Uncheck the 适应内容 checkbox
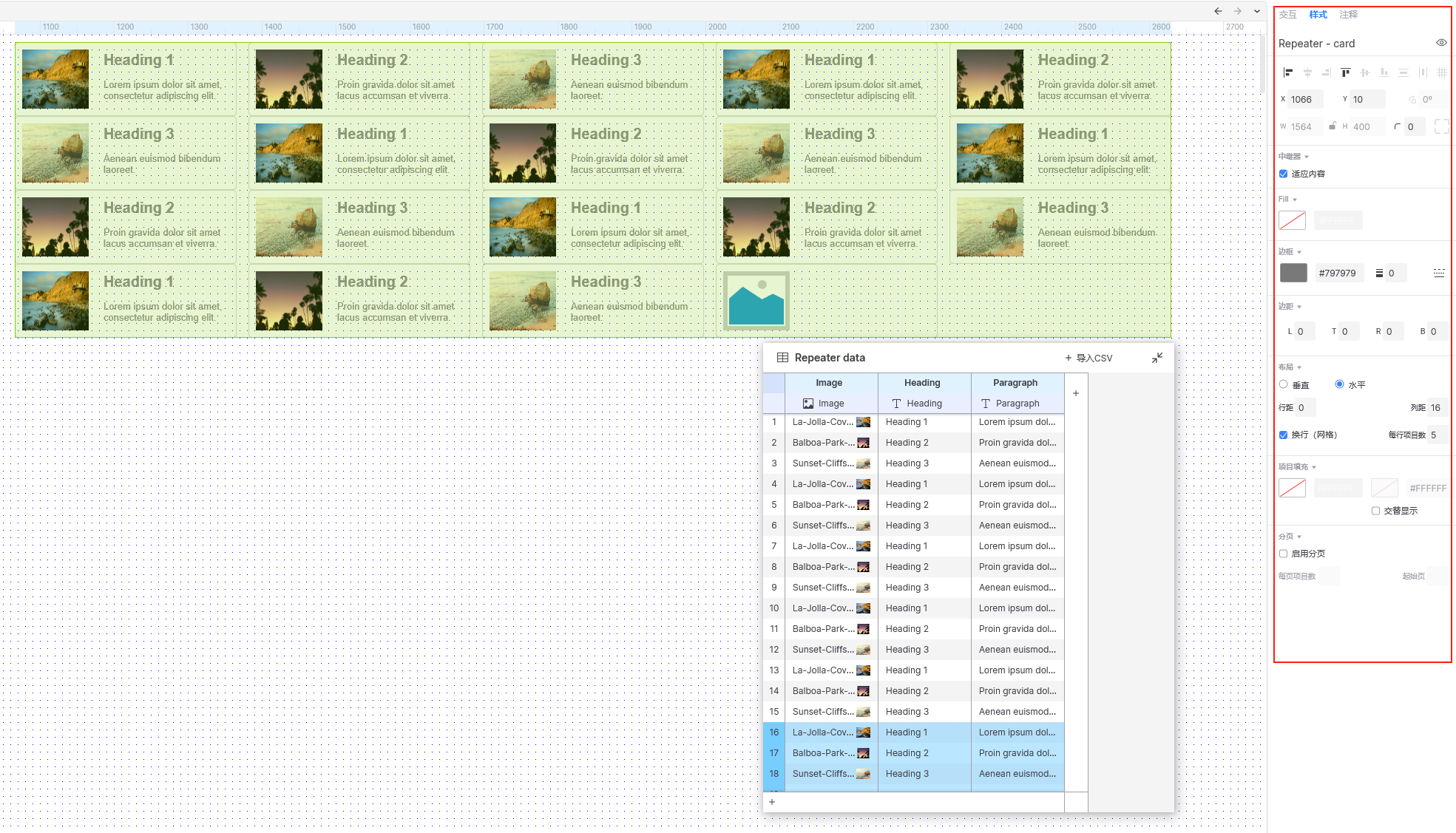Screen dimensions: 1456x833 tap(1284, 174)
